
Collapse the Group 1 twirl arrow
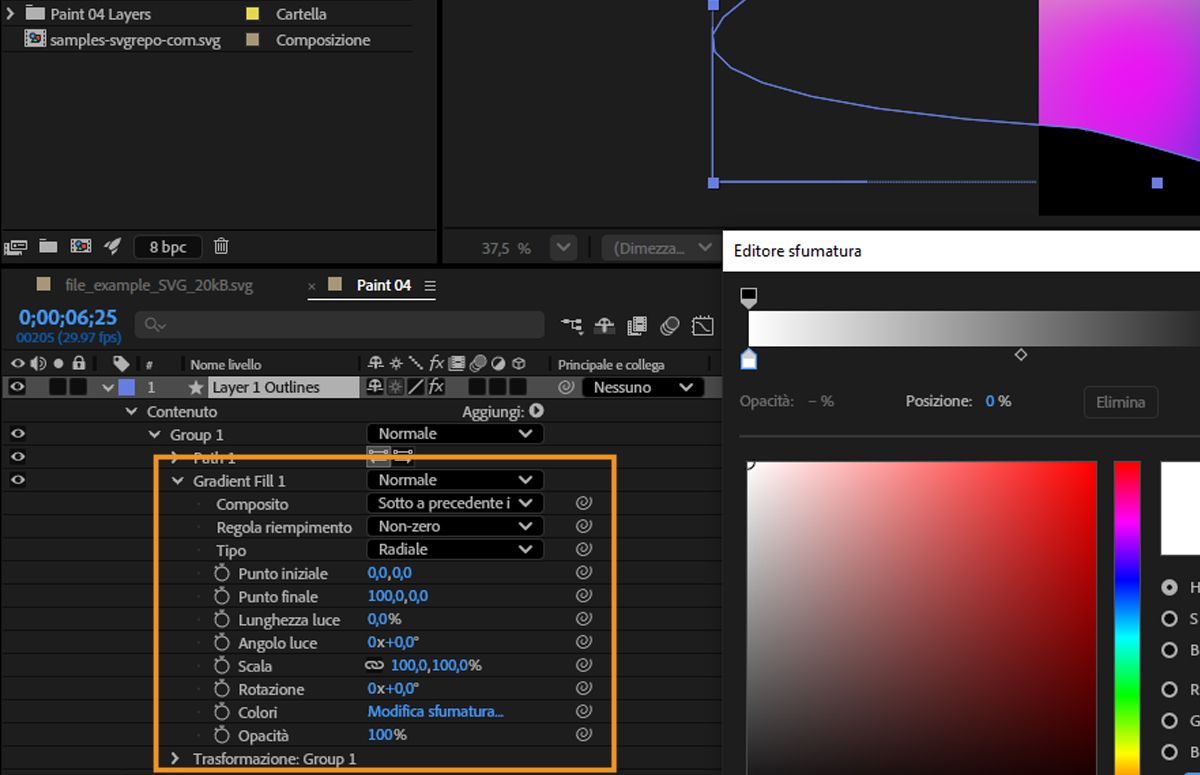pyautogui.click(x=154, y=434)
